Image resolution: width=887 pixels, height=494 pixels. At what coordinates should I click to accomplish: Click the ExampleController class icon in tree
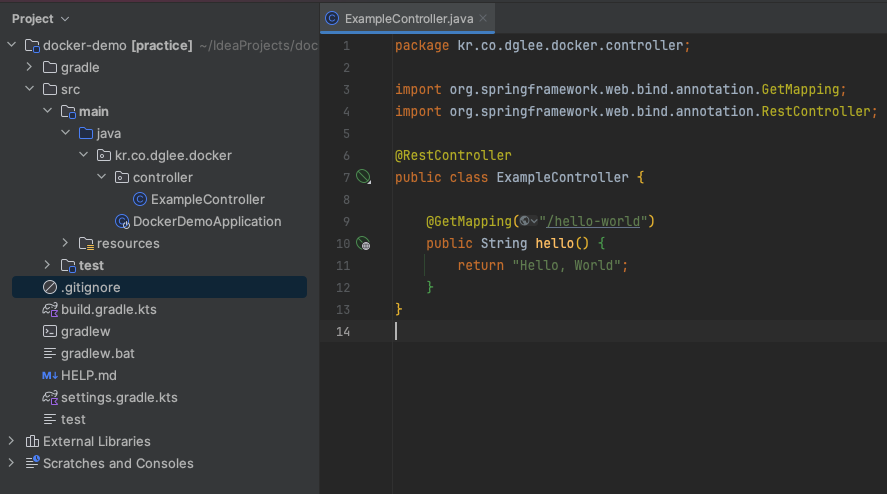(x=140, y=200)
